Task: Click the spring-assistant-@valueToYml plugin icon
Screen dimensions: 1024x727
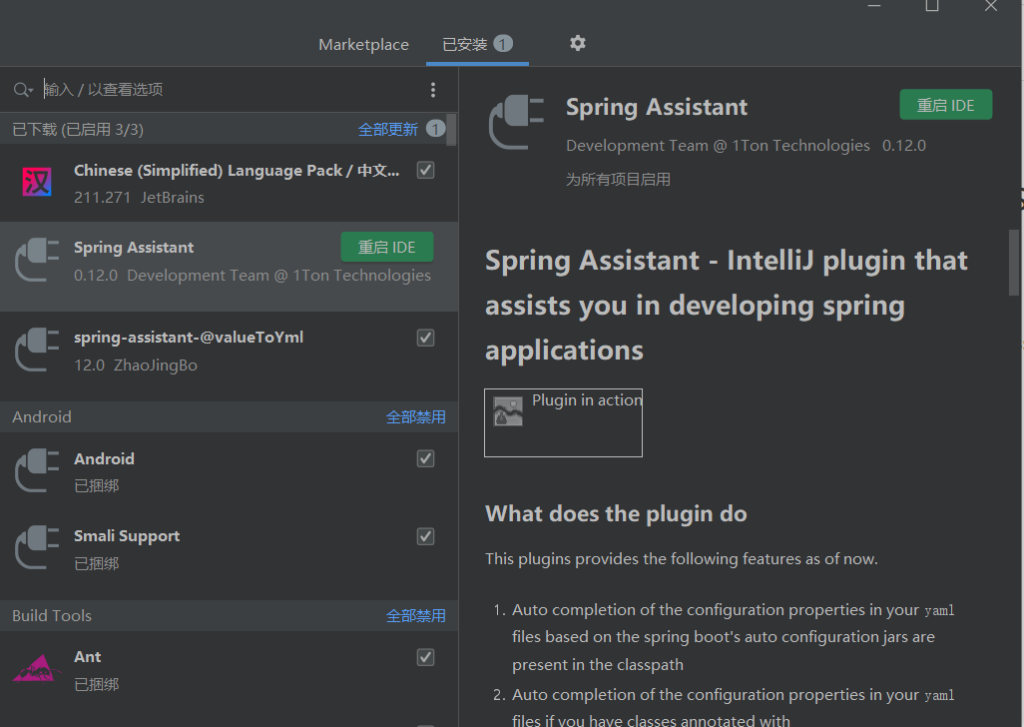Action: (x=37, y=350)
